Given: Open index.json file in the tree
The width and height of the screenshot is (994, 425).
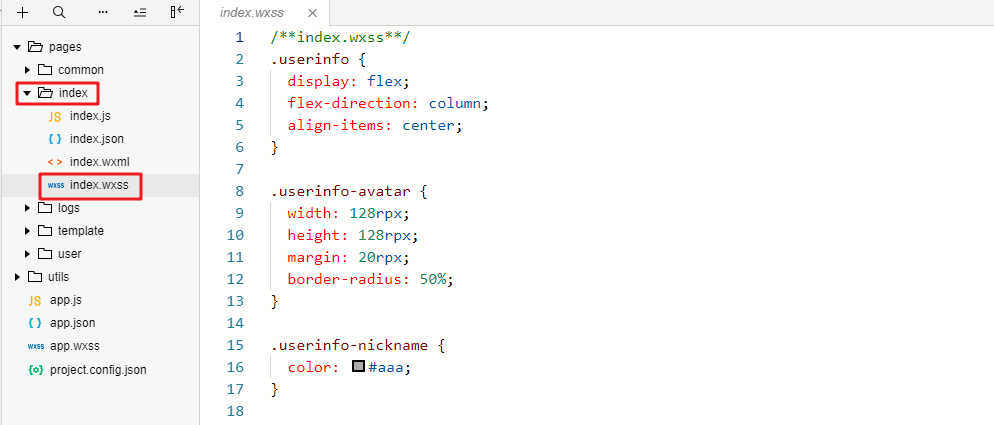Looking at the screenshot, I should click(x=96, y=139).
